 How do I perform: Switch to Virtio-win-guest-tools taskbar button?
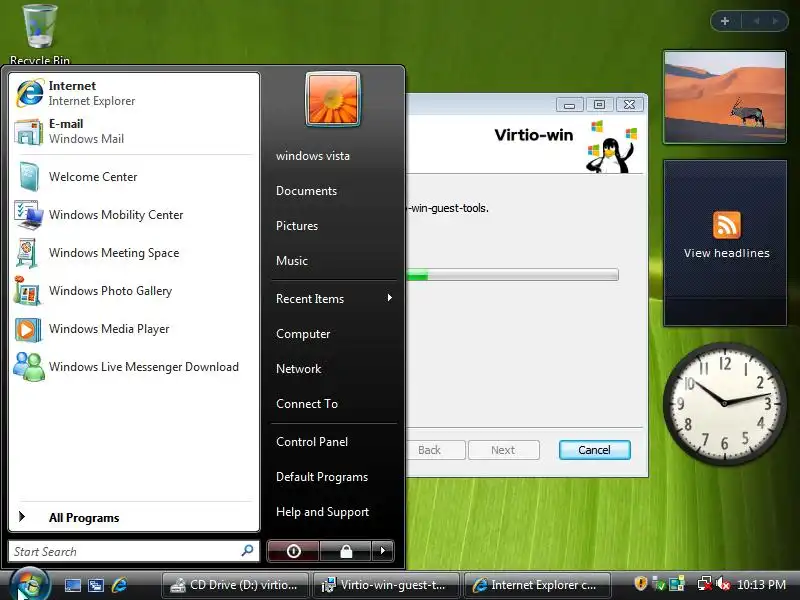(386, 585)
